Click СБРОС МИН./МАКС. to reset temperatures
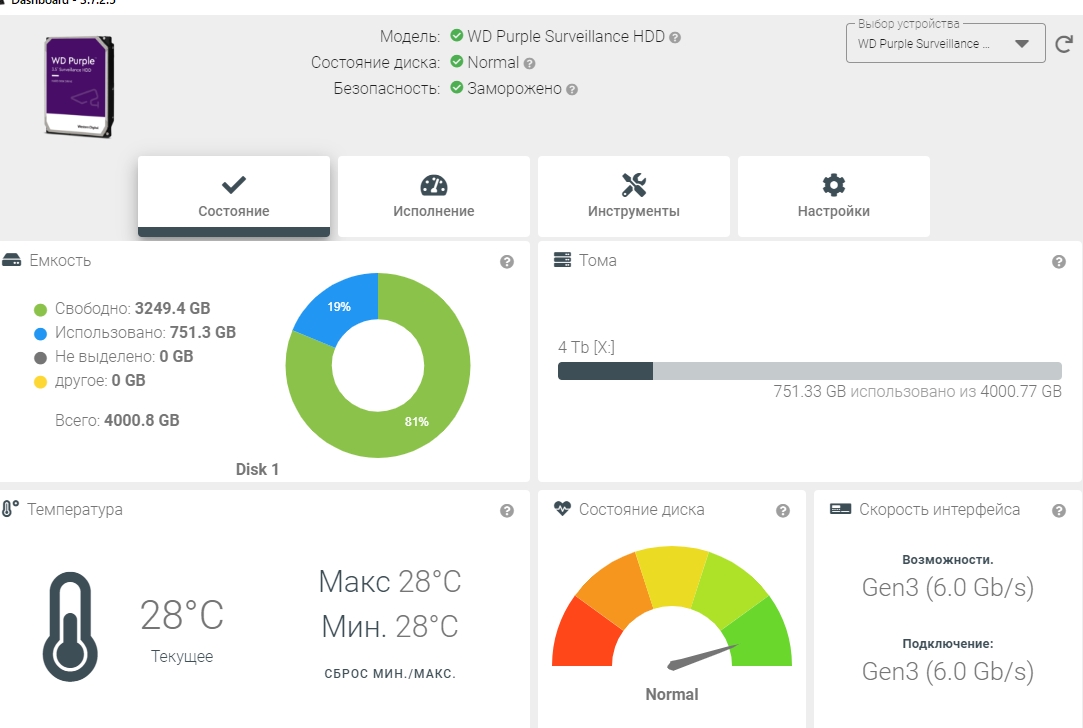1083x728 pixels. (x=390, y=674)
